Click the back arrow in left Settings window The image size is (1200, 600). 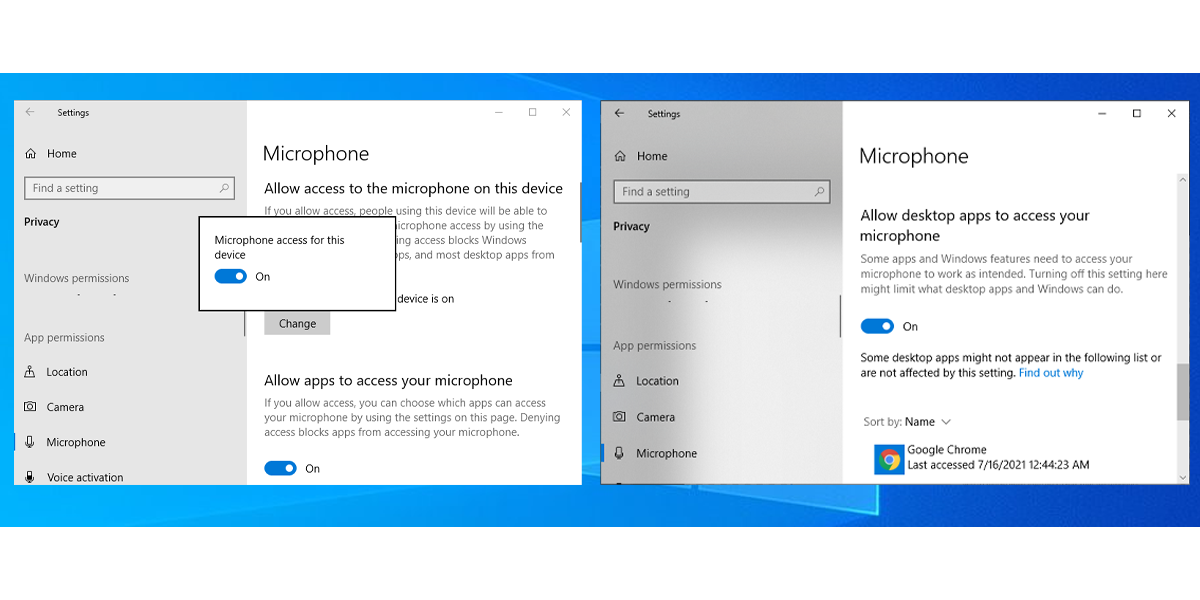coord(30,113)
